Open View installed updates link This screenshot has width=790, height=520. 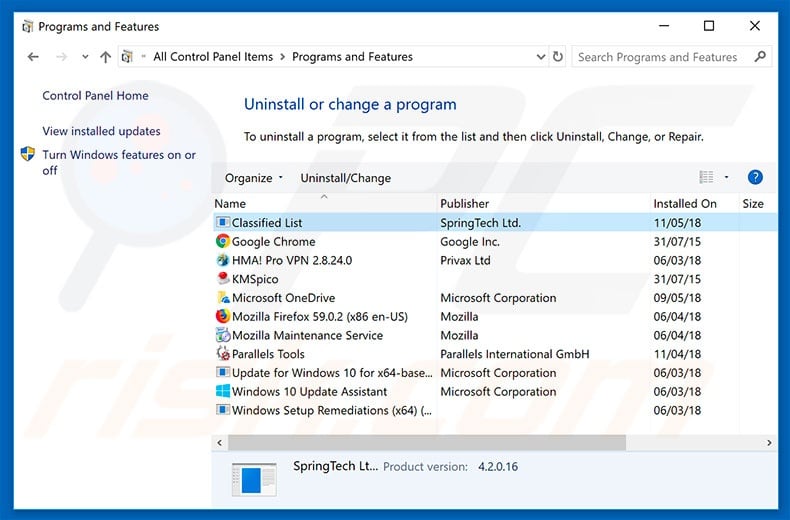(x=101, y=131)
